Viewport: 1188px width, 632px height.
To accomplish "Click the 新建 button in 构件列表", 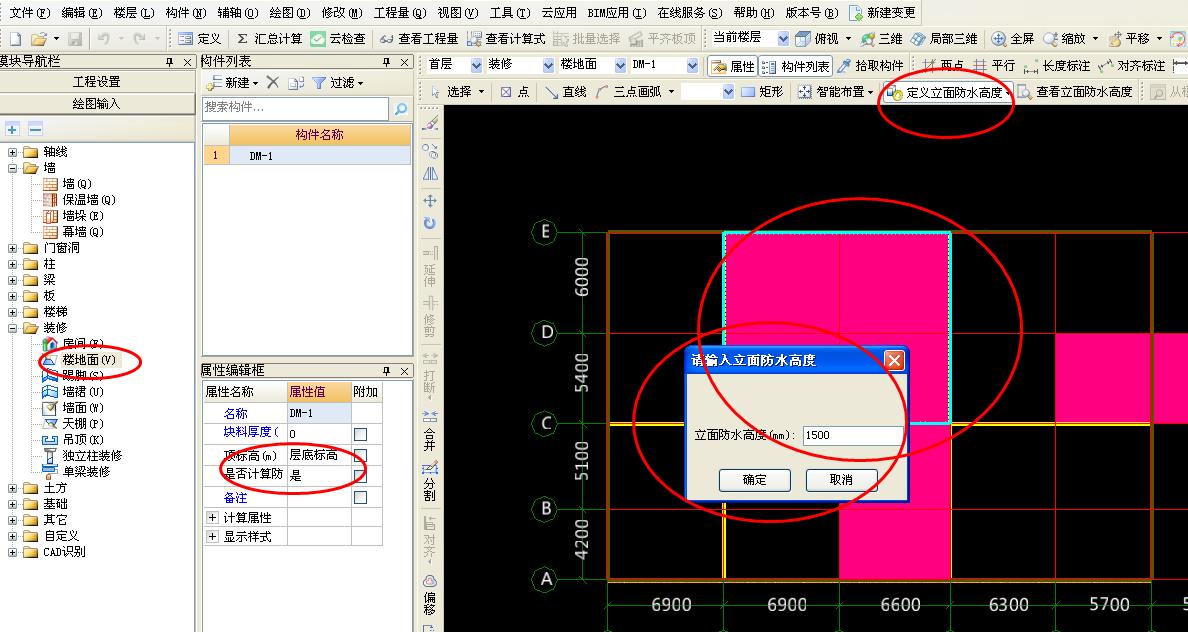I will pyautogui.click(x=232, y=83).
